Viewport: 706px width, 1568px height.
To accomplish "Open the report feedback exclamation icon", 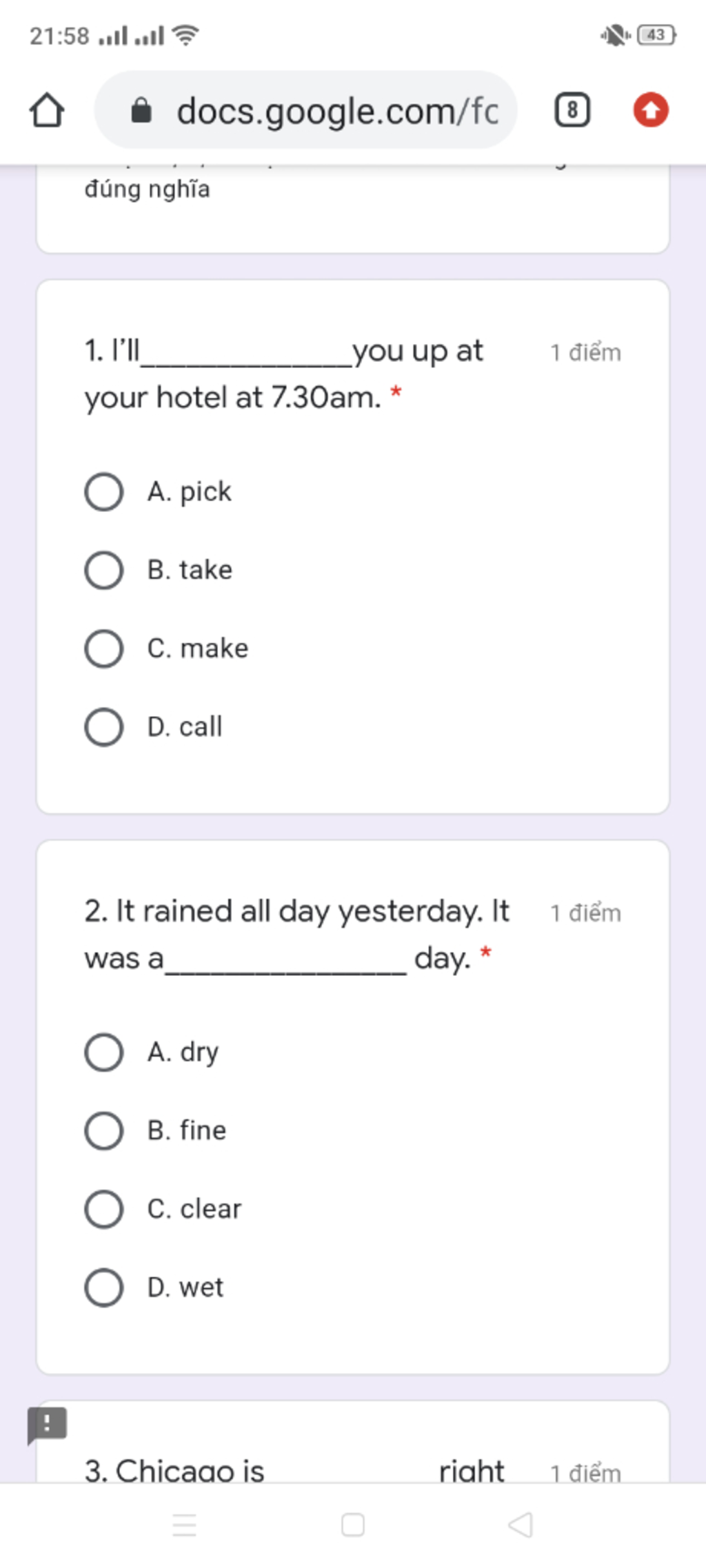I will pyautogui.click(x=47, y=1425).
